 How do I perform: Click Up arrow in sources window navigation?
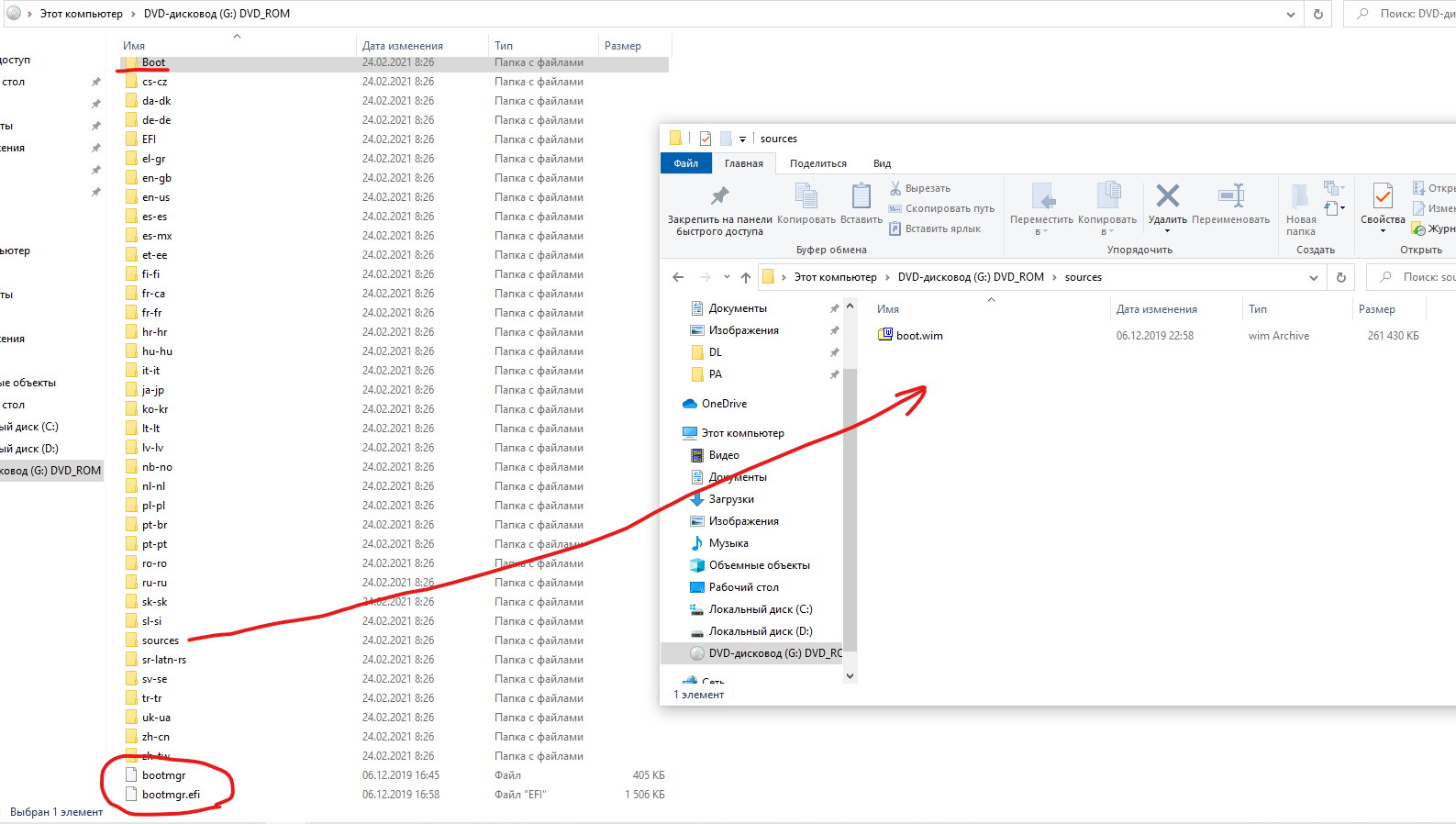746,277
